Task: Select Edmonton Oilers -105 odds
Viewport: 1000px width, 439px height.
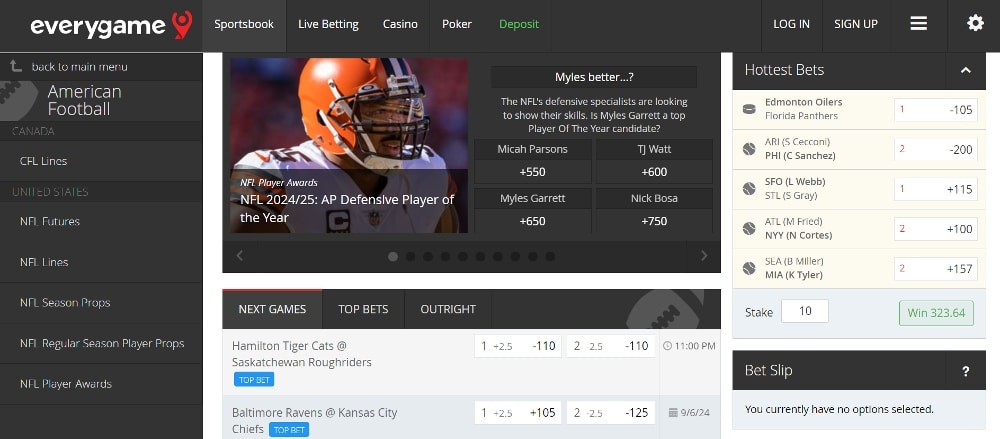Action: pyautogui.click(x=936, y=110)
